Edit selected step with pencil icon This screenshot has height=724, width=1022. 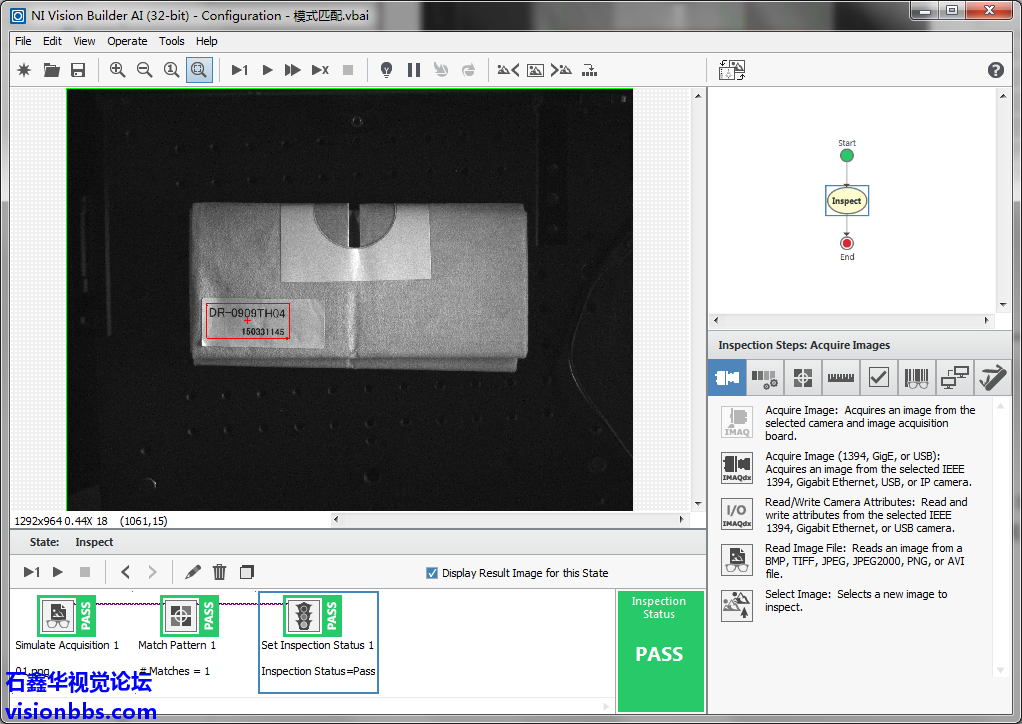coord(193,572)
